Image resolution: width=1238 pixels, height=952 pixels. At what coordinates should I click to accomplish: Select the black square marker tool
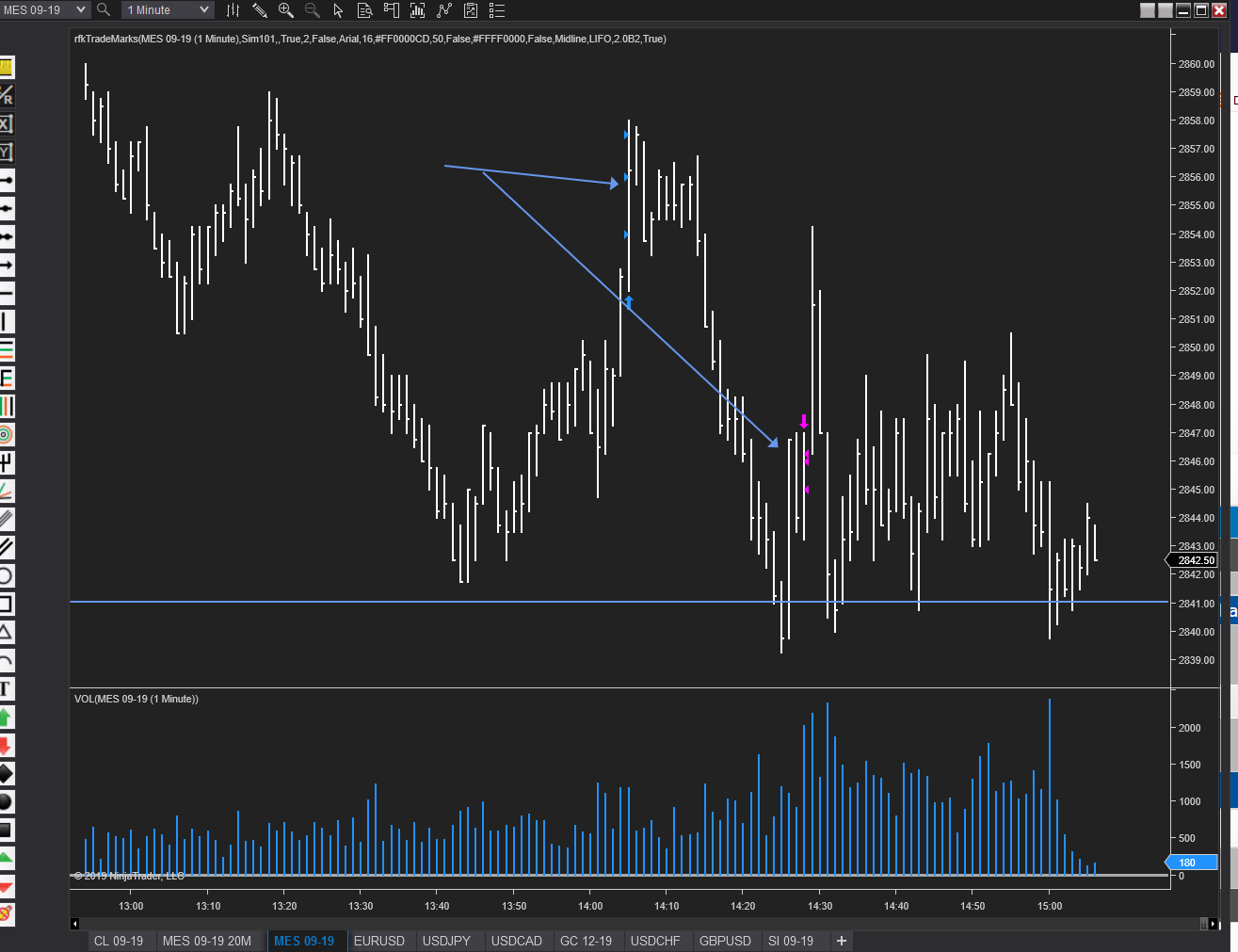(x=6, y=830)
